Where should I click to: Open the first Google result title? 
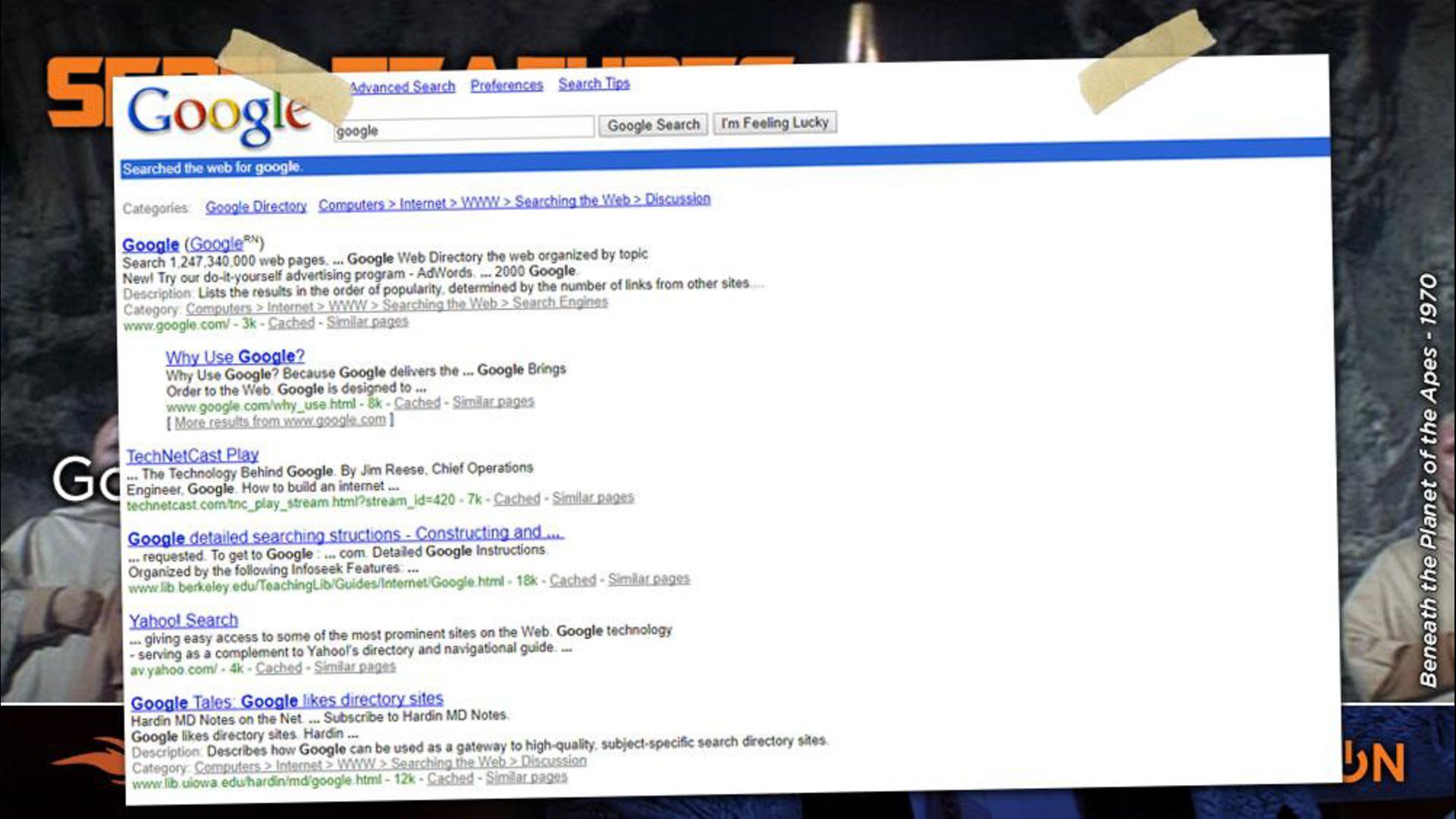coord(150,245)
